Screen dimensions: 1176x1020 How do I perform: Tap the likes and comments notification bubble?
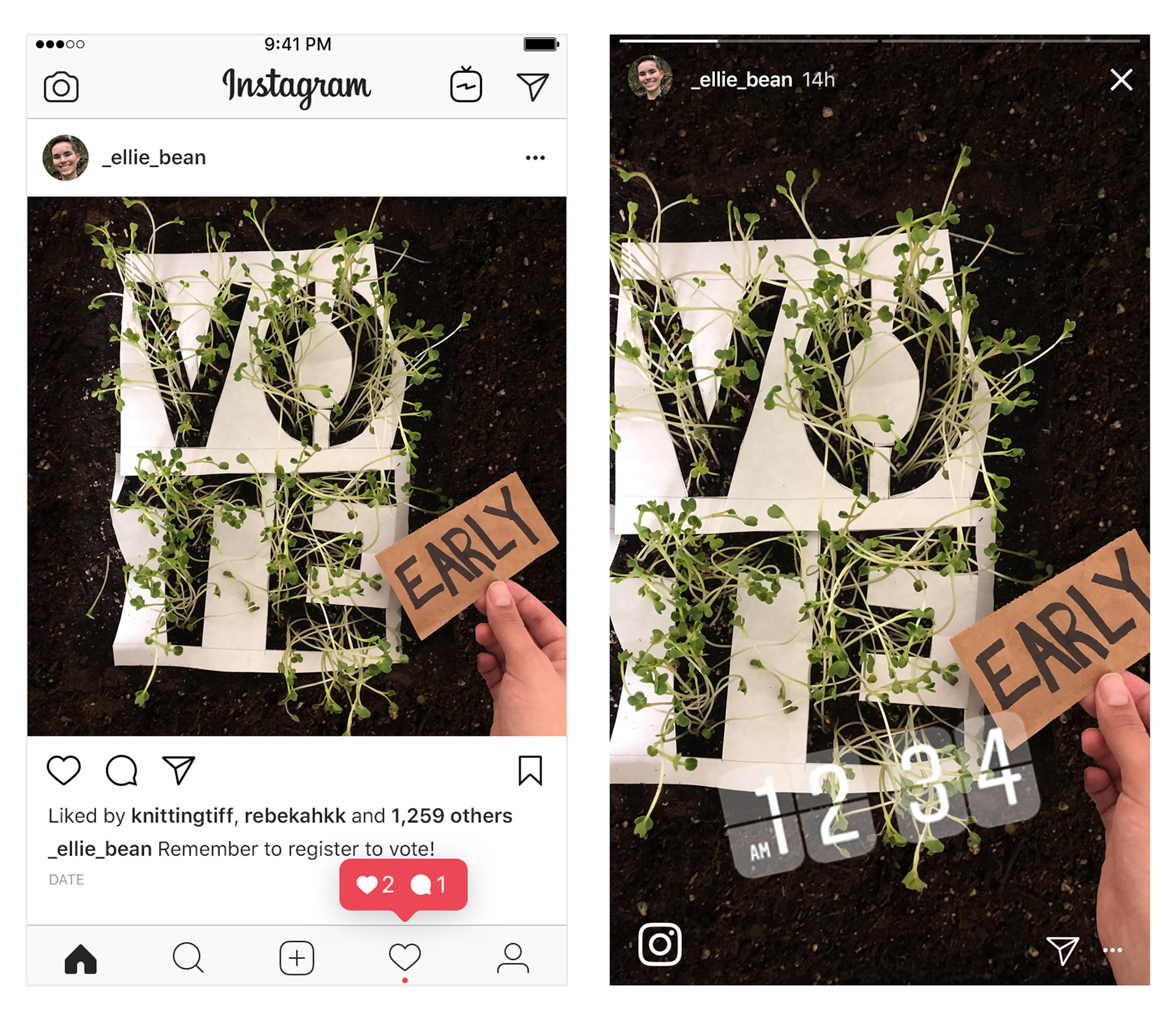click(404, 885)
